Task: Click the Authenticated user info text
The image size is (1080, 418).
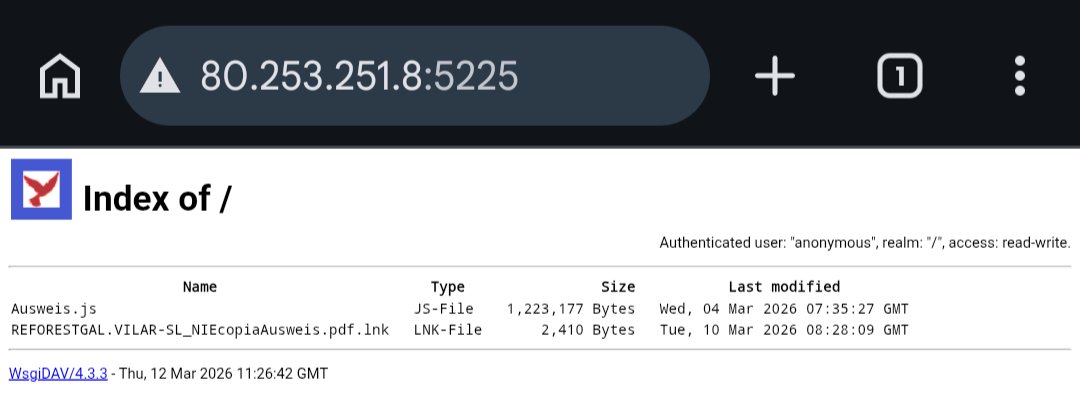Action: point(865,243)
